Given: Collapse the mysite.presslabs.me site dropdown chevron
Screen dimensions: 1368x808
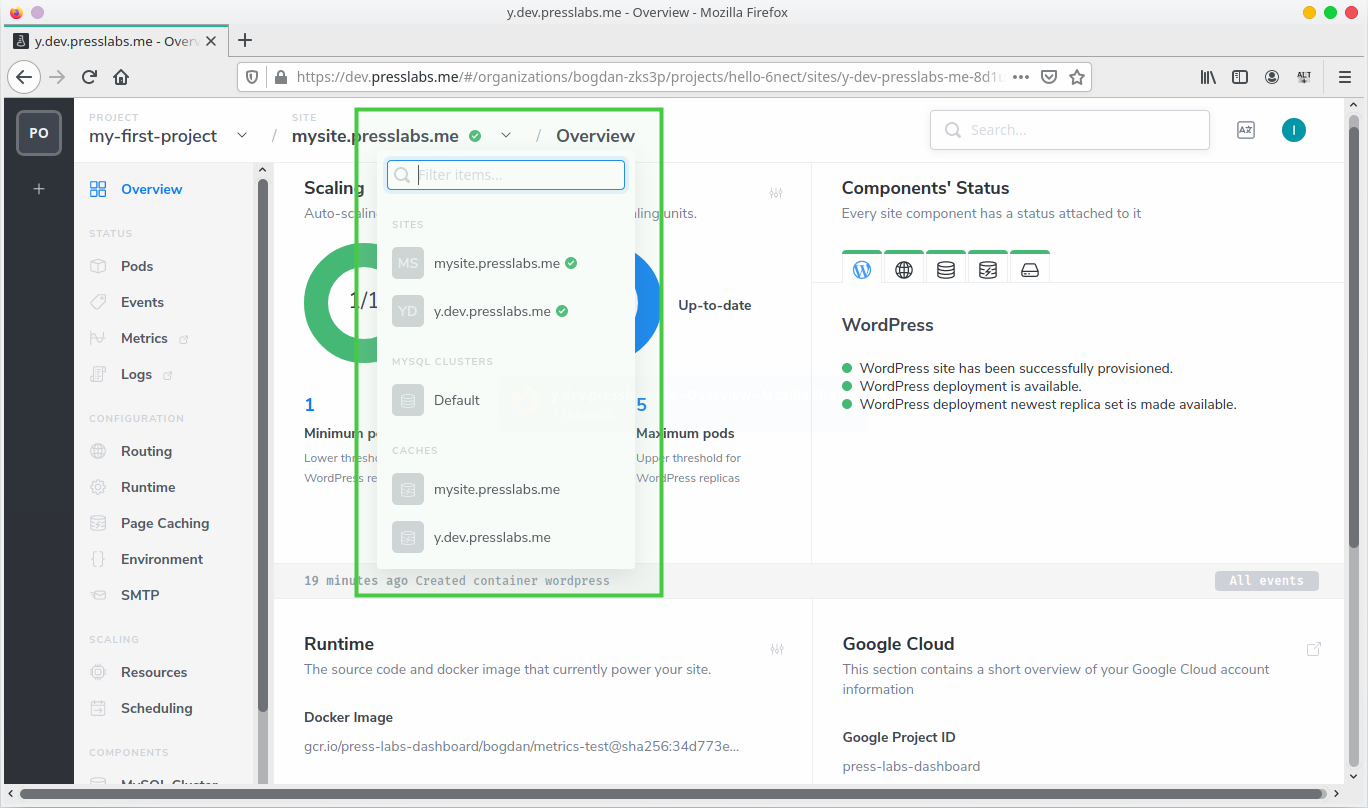Looking at the screenshot, I should click(x=506, y=135).
